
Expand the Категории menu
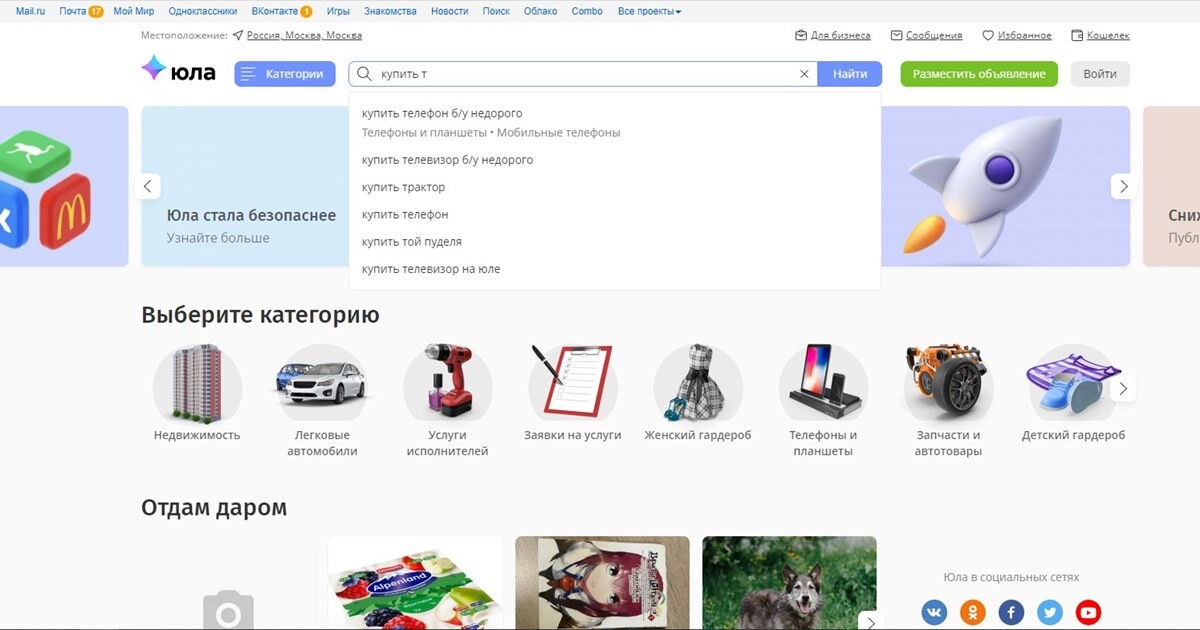click(x=285, y=74)
